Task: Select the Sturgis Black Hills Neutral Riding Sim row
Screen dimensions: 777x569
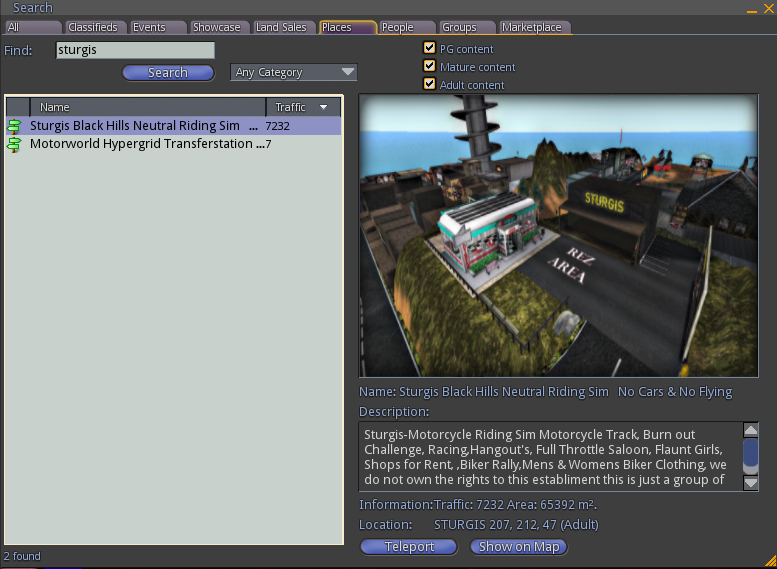Action: click(x=173, y=126)
